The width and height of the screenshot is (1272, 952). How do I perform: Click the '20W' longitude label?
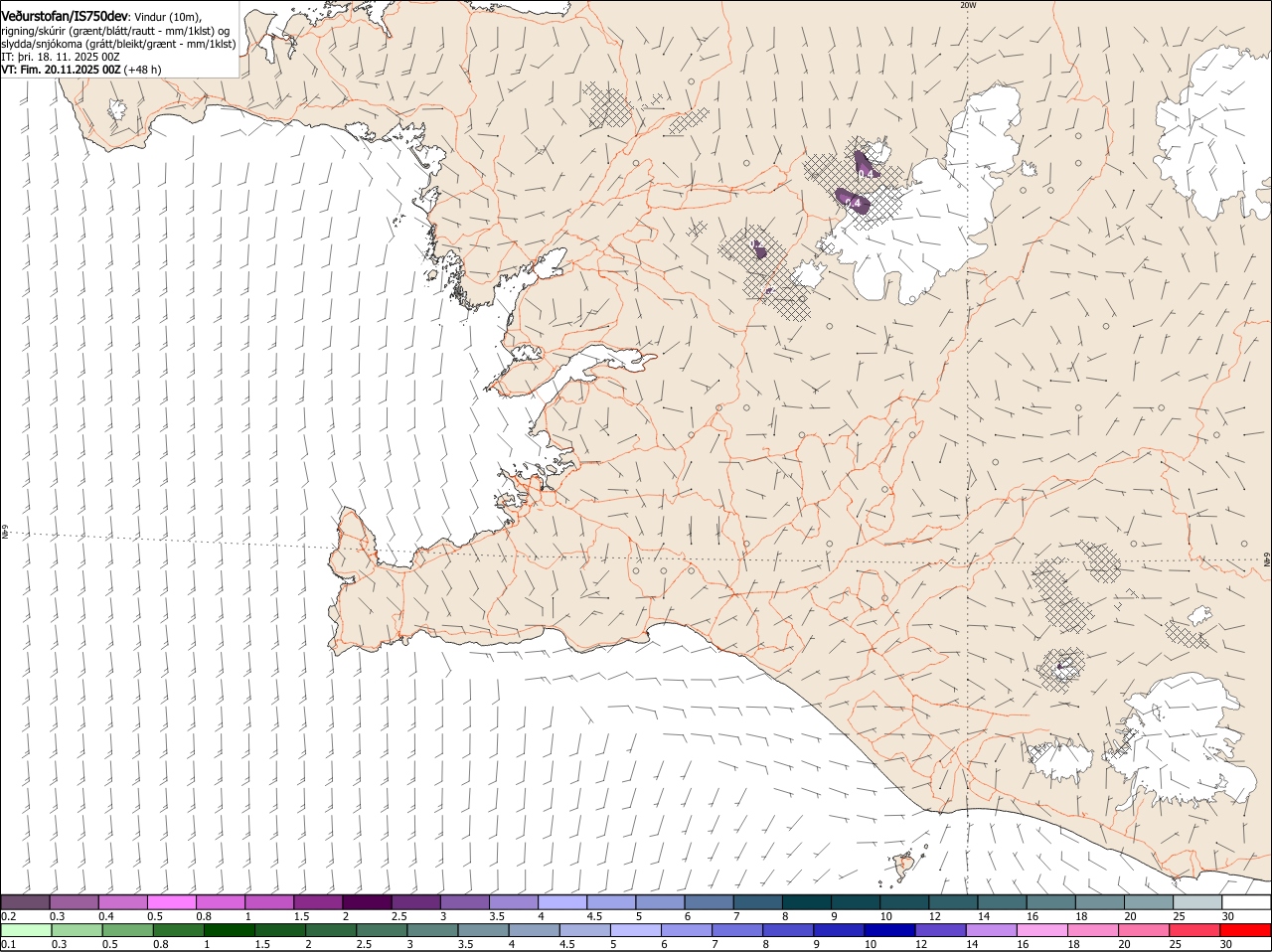pyautogui.click(x=968, y=5)
